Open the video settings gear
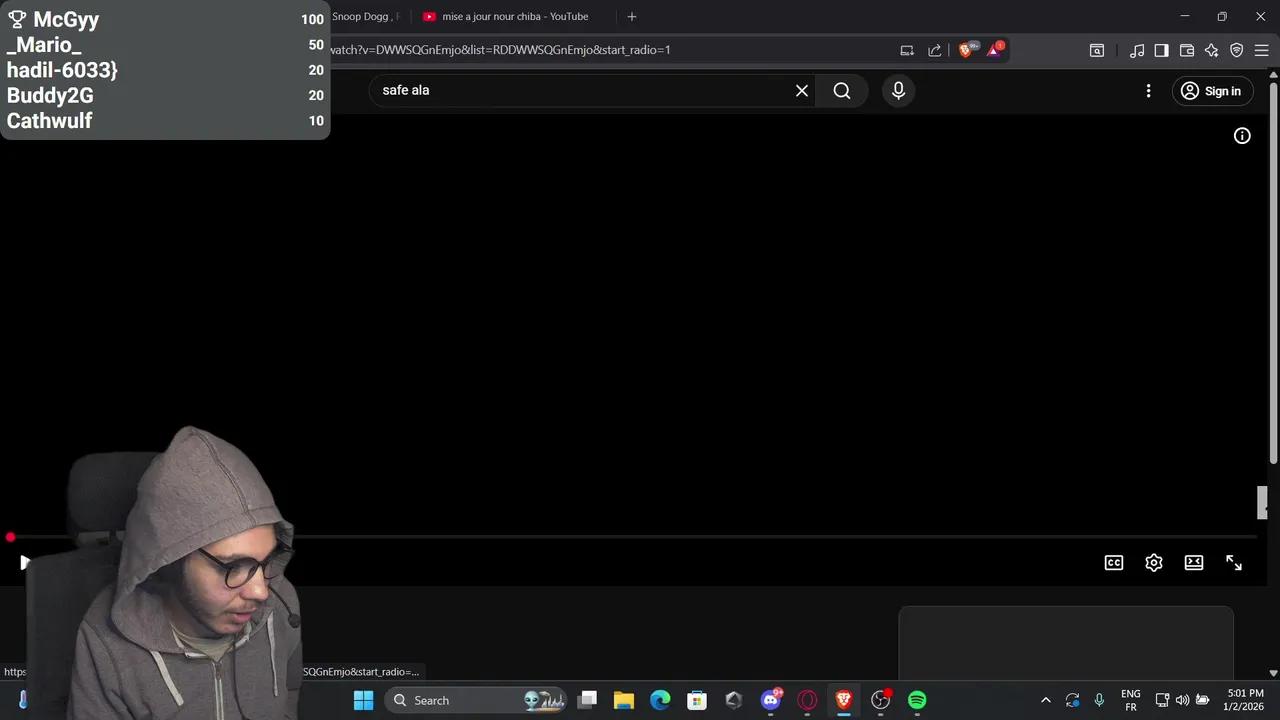The image size is (1280, 720). click(1154, 562)
